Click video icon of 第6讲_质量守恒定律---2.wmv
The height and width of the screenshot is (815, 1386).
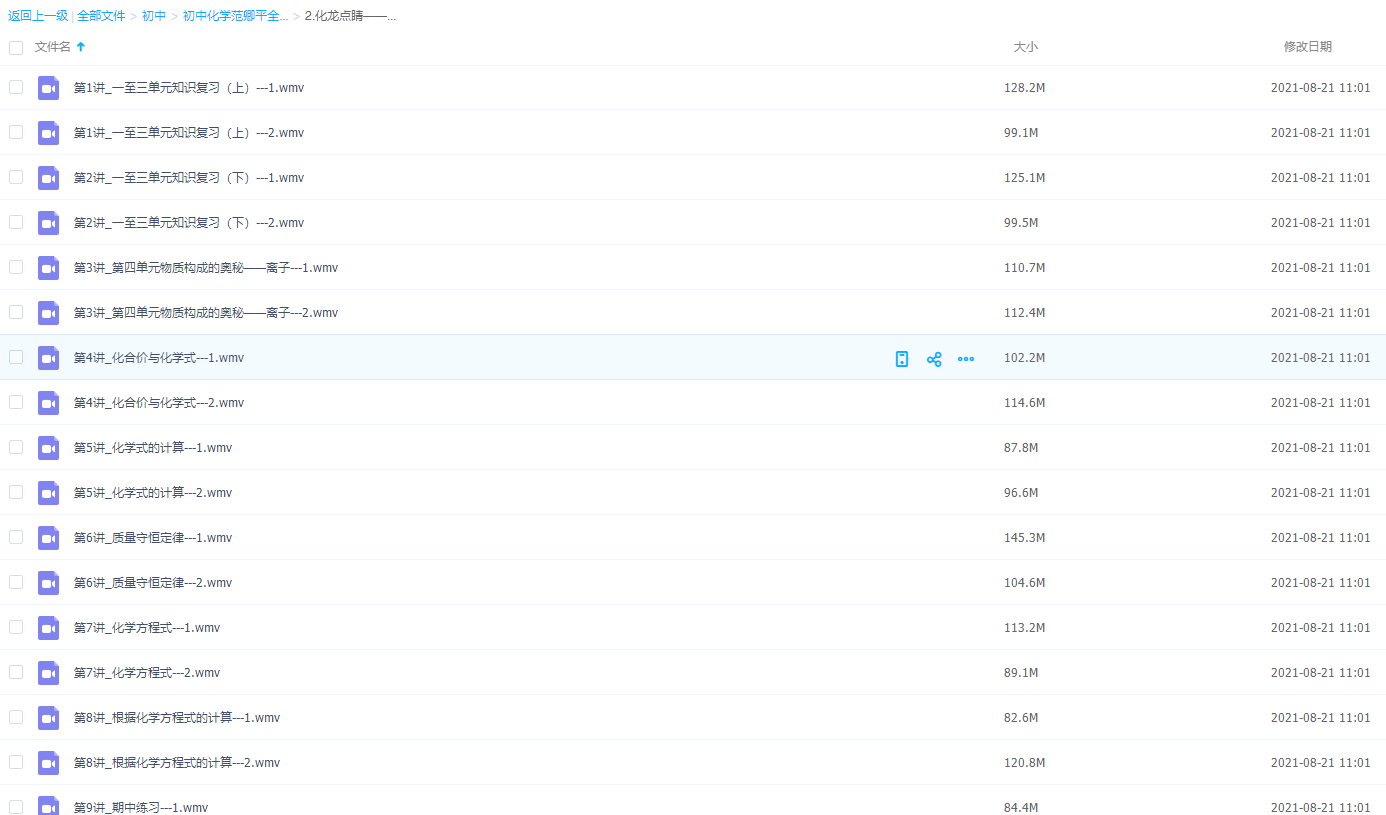[49, 583]
